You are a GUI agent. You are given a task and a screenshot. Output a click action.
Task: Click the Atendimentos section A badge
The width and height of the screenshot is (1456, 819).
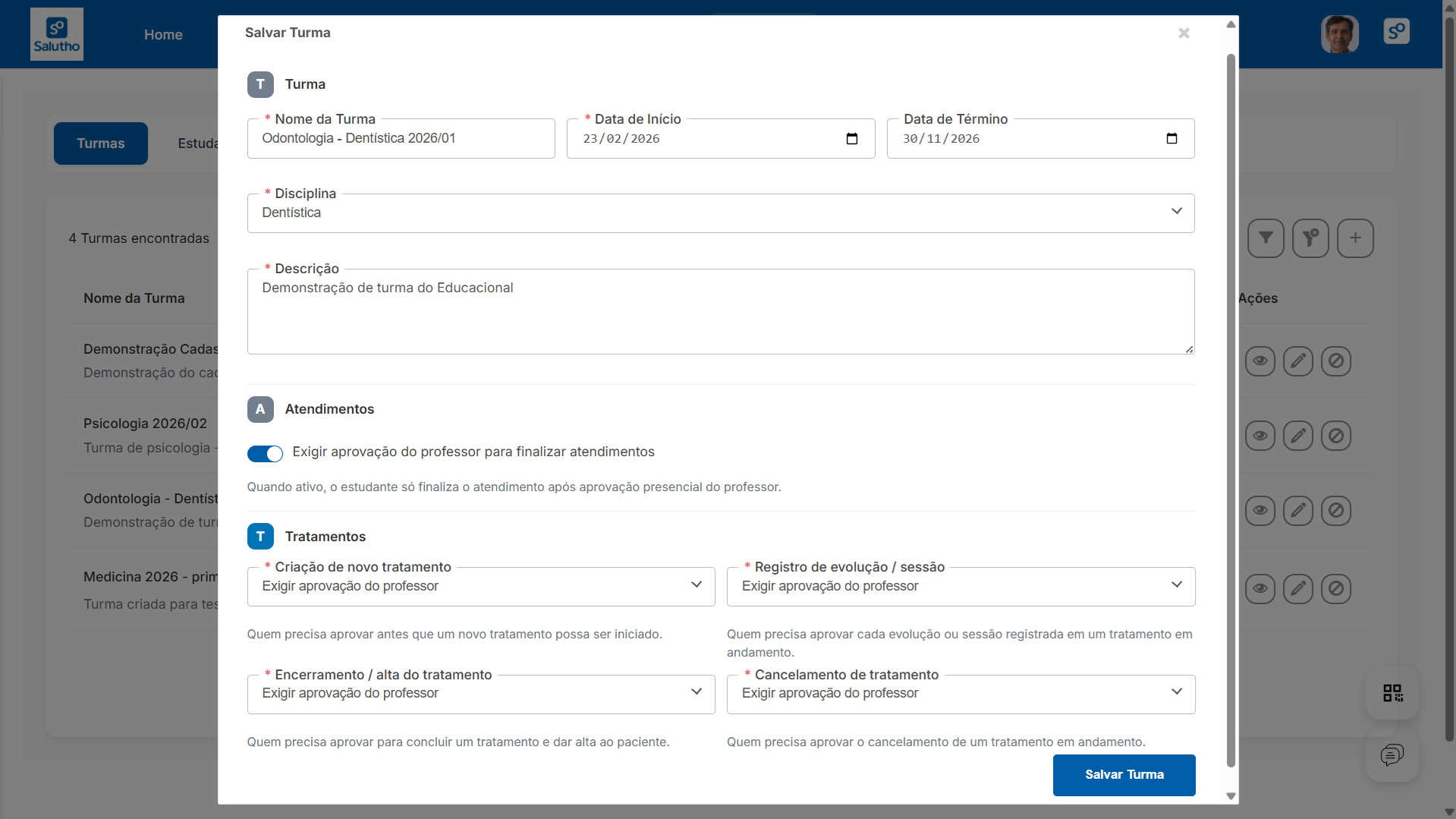[260, 409]
